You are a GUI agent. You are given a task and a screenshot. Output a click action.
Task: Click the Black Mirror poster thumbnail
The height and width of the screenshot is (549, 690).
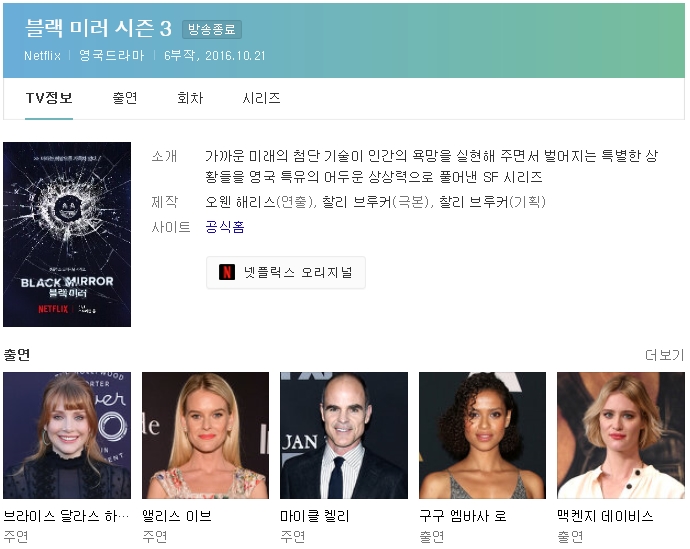67,234
